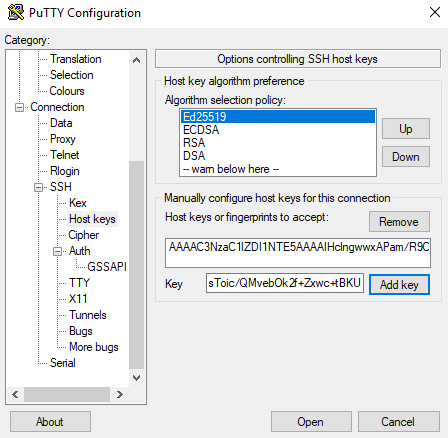The image size is (448, 438).
Task: Collapse the Auth tree node
Action: 58,251
